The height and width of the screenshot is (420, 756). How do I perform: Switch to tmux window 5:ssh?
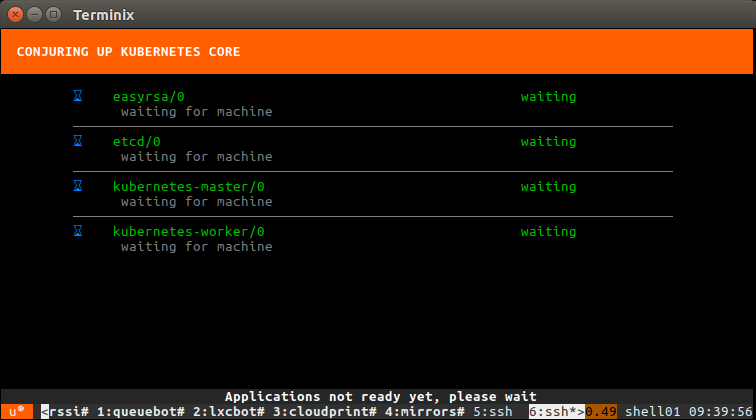tap(492, 412)
